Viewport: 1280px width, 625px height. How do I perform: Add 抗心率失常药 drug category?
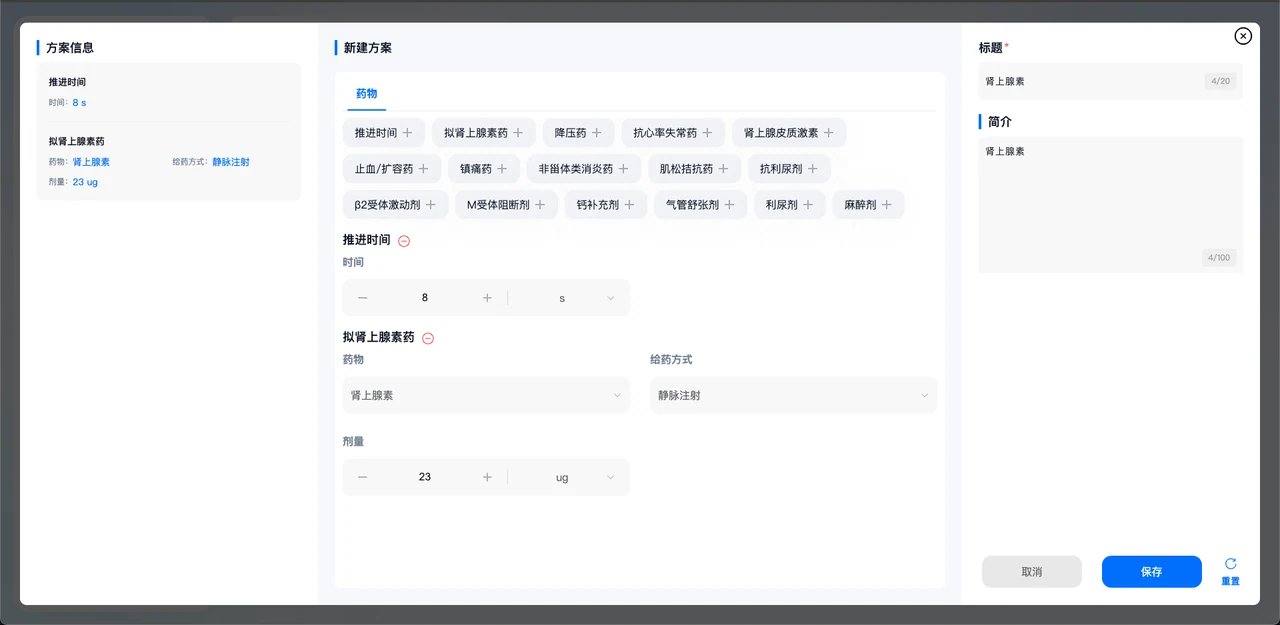click(x=673, y=133)
